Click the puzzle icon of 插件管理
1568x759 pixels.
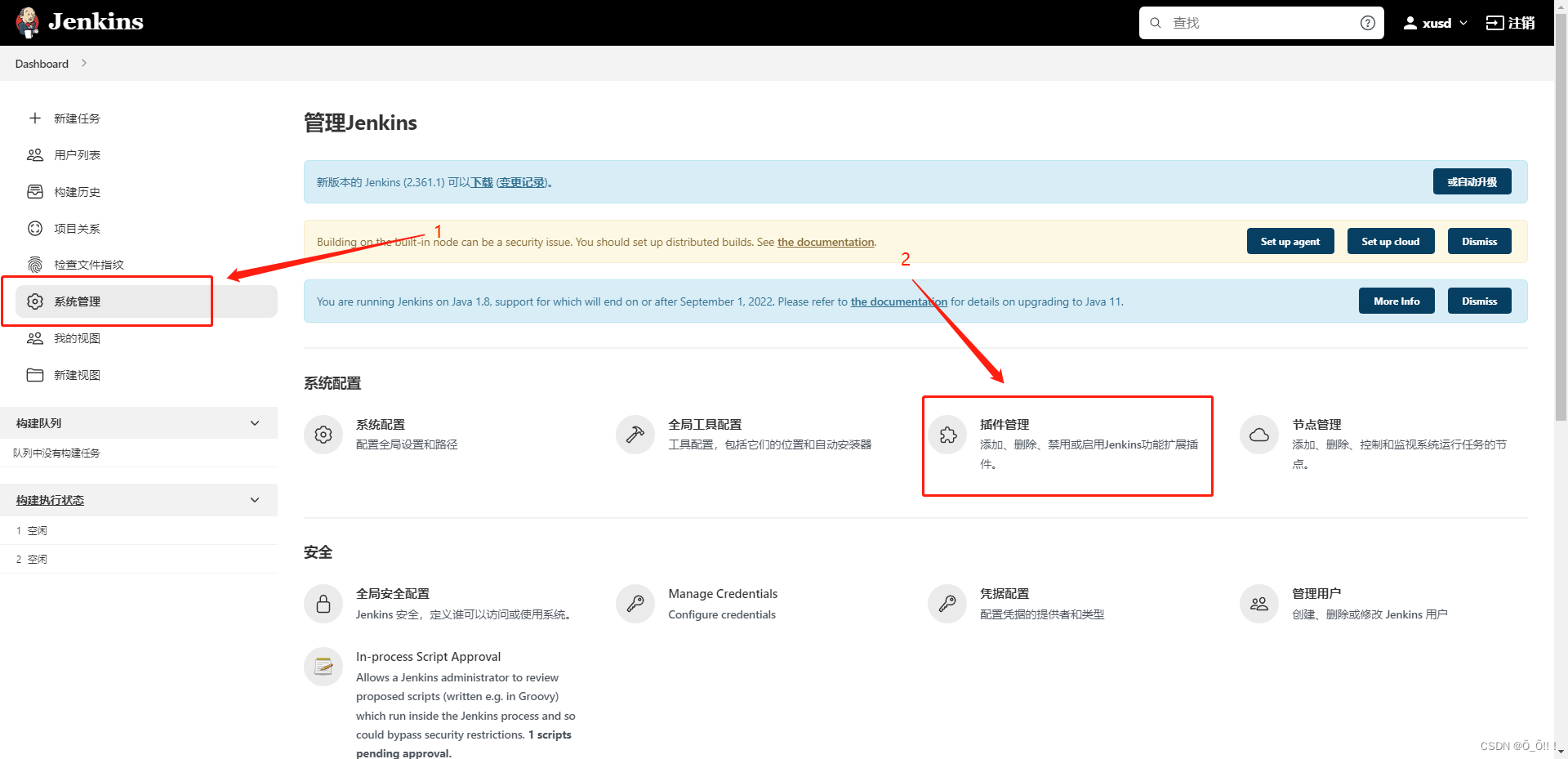(947, 435)
